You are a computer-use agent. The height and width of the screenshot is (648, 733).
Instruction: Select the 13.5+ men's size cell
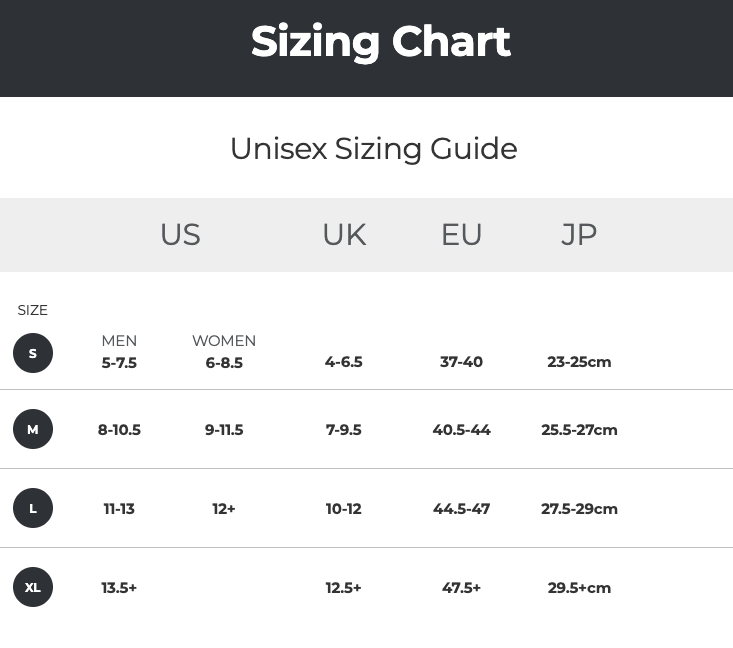pos(119,587)
